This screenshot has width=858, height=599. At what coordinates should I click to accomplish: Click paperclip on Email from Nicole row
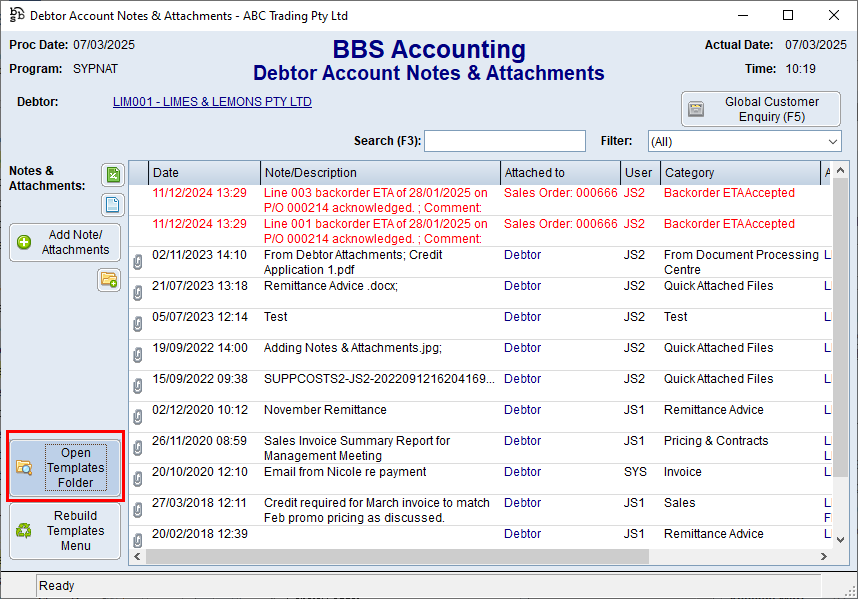click(138, 479)
